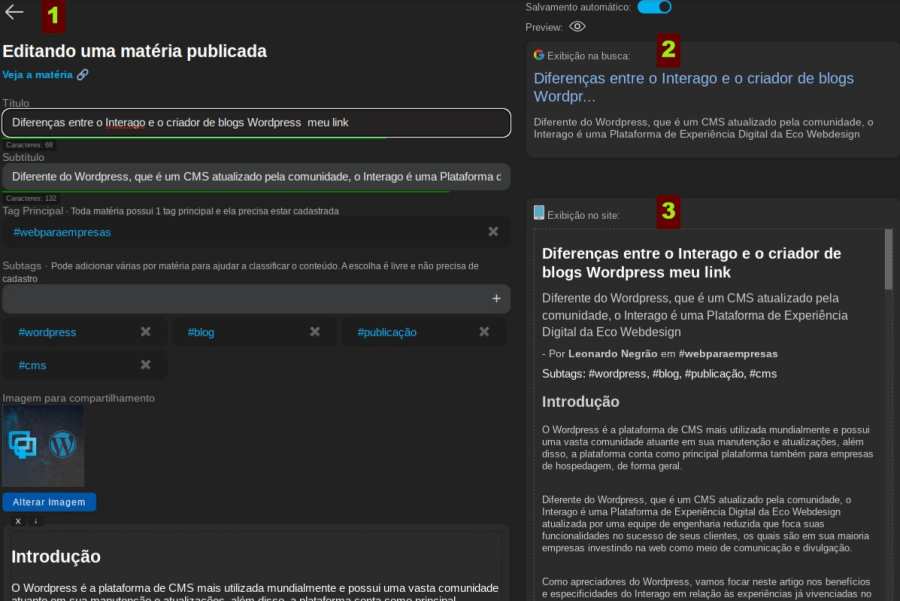This screenshot has width=900, height=601.
Task: Move the Introdução block down with arrow icon
Action: (36, 521)
